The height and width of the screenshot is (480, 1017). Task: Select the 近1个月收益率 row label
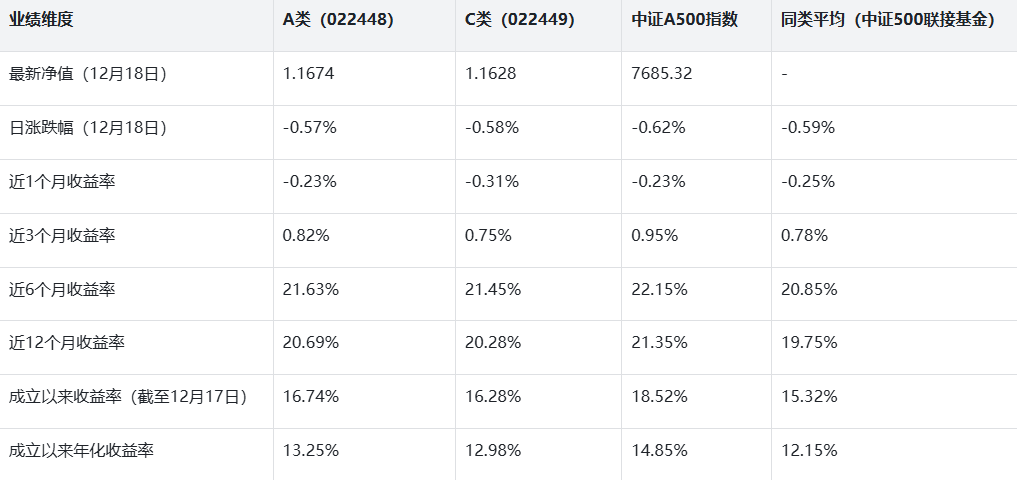click(62, 182)
